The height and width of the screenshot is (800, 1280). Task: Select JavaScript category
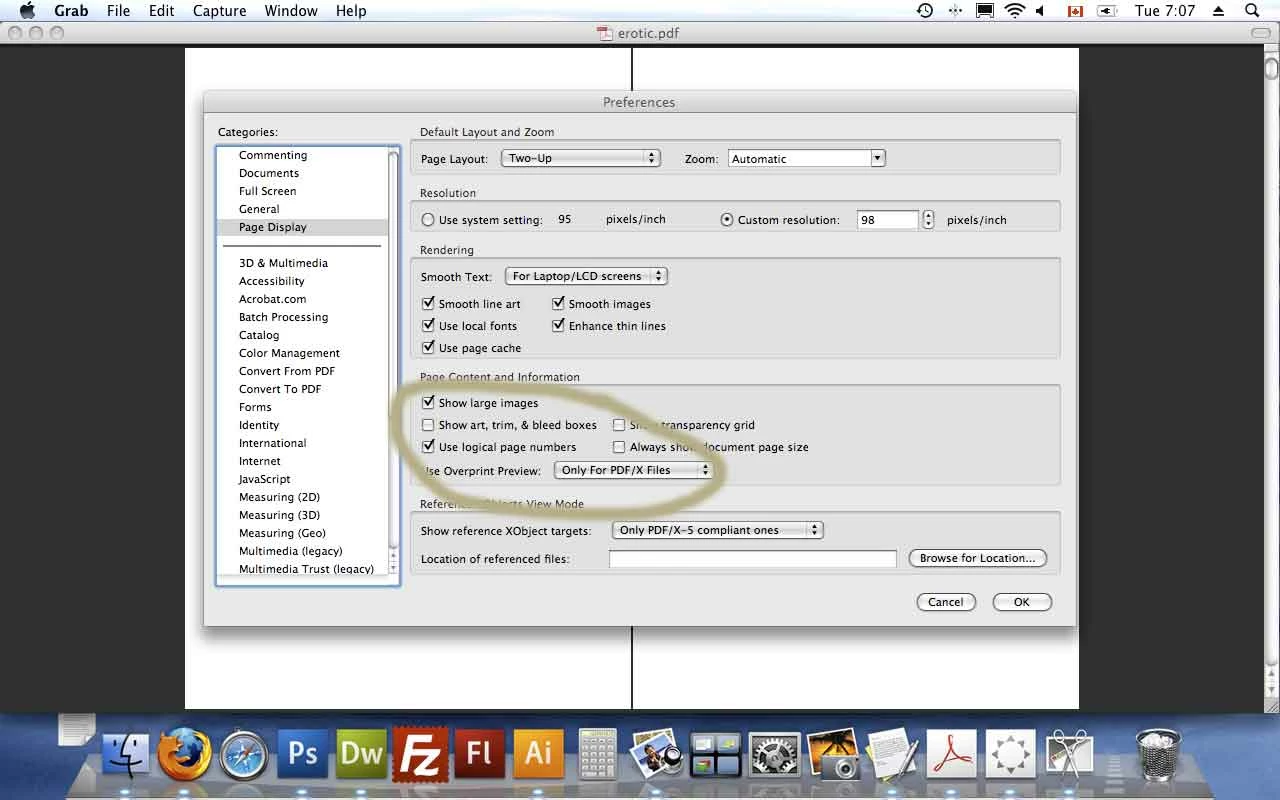[264, 479]
